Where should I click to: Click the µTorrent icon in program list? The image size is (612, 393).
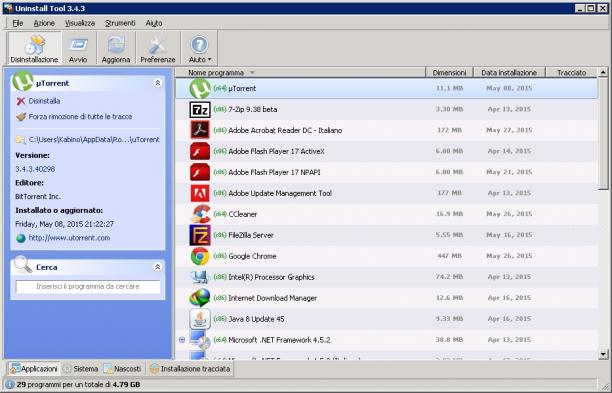tap(200, 88)
